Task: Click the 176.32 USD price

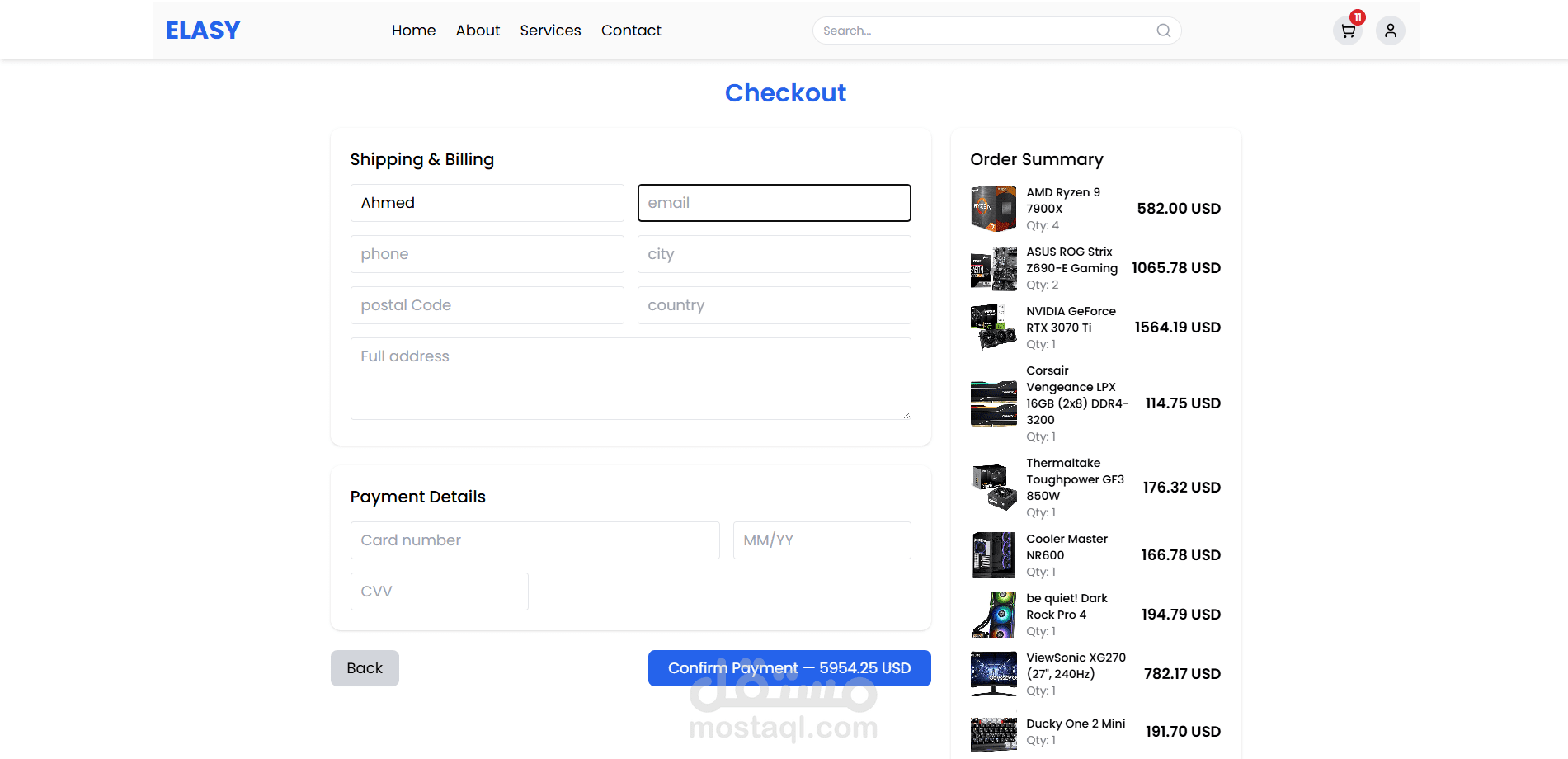Action: pyautogui.click(x=1182, y=488)
